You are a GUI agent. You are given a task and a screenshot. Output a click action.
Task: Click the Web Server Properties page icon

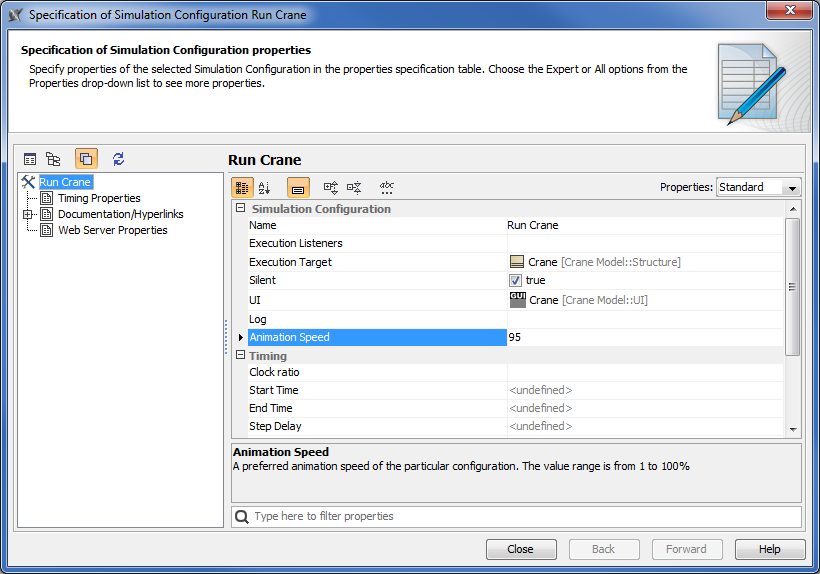[47, 230]
